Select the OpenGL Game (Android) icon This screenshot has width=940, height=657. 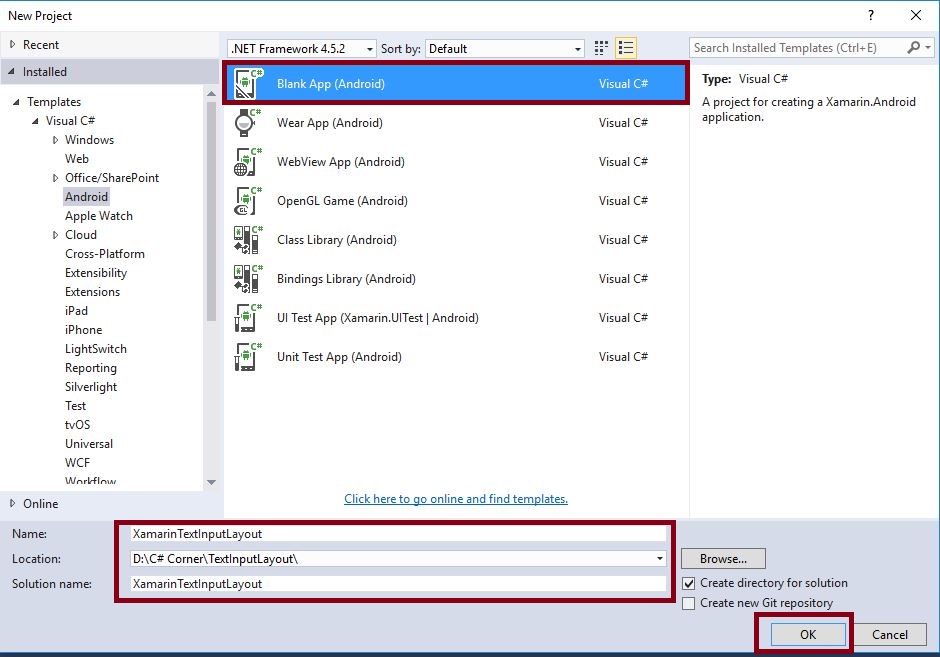pyautogui.click(x=248, y=201)
